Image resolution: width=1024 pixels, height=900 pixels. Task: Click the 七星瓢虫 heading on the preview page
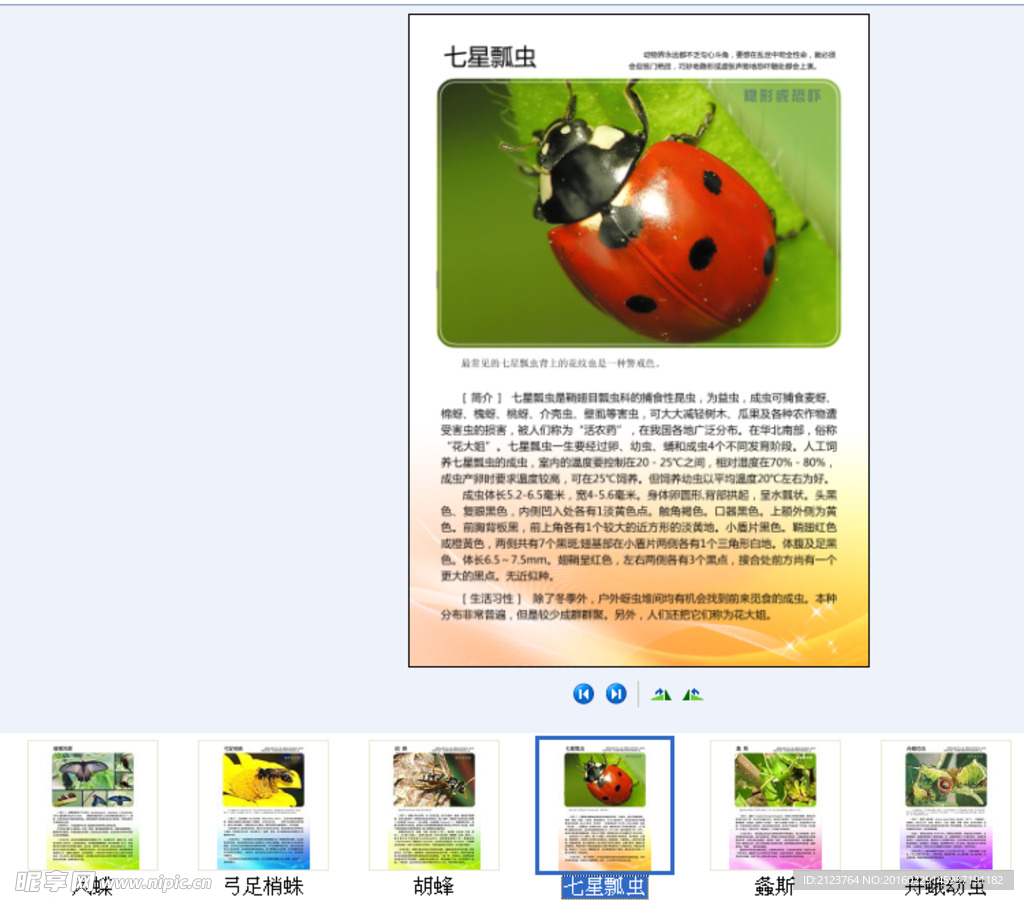(x=490, y=57)
